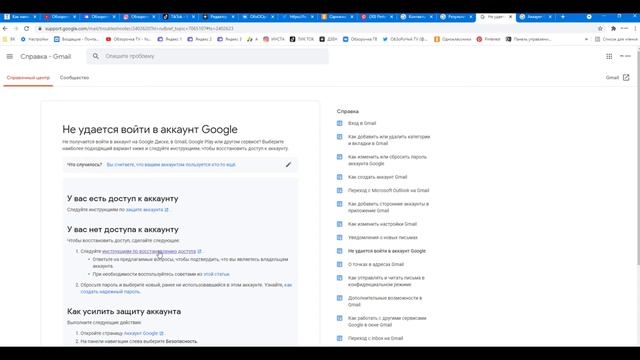The height and width of the screenshot is (360, 640).
Task: Open the 'Панель управления' bookmark
Action: pos(528,39)
